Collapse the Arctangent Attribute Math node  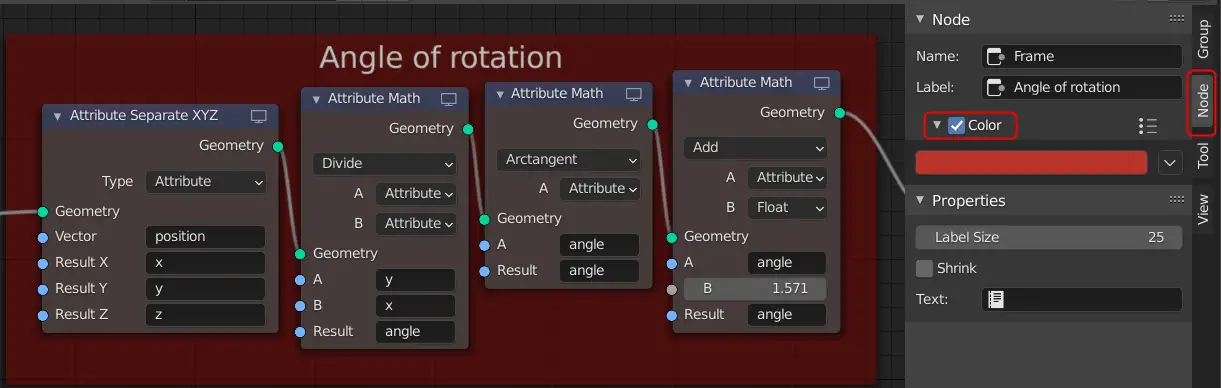499,94
